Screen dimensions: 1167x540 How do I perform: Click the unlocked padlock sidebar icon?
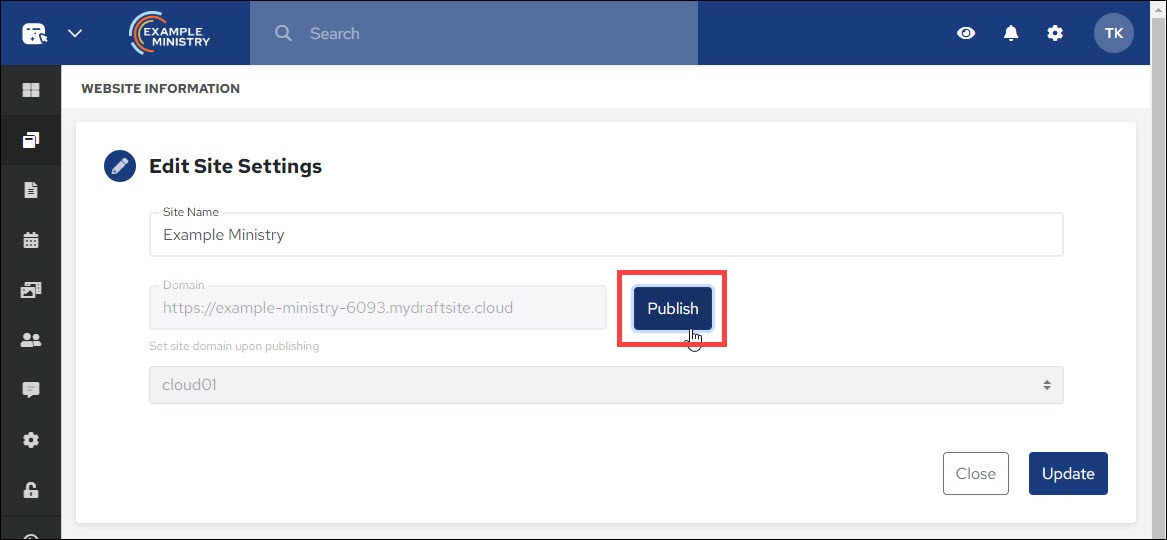pyautogui.click(x=31, y=490)
